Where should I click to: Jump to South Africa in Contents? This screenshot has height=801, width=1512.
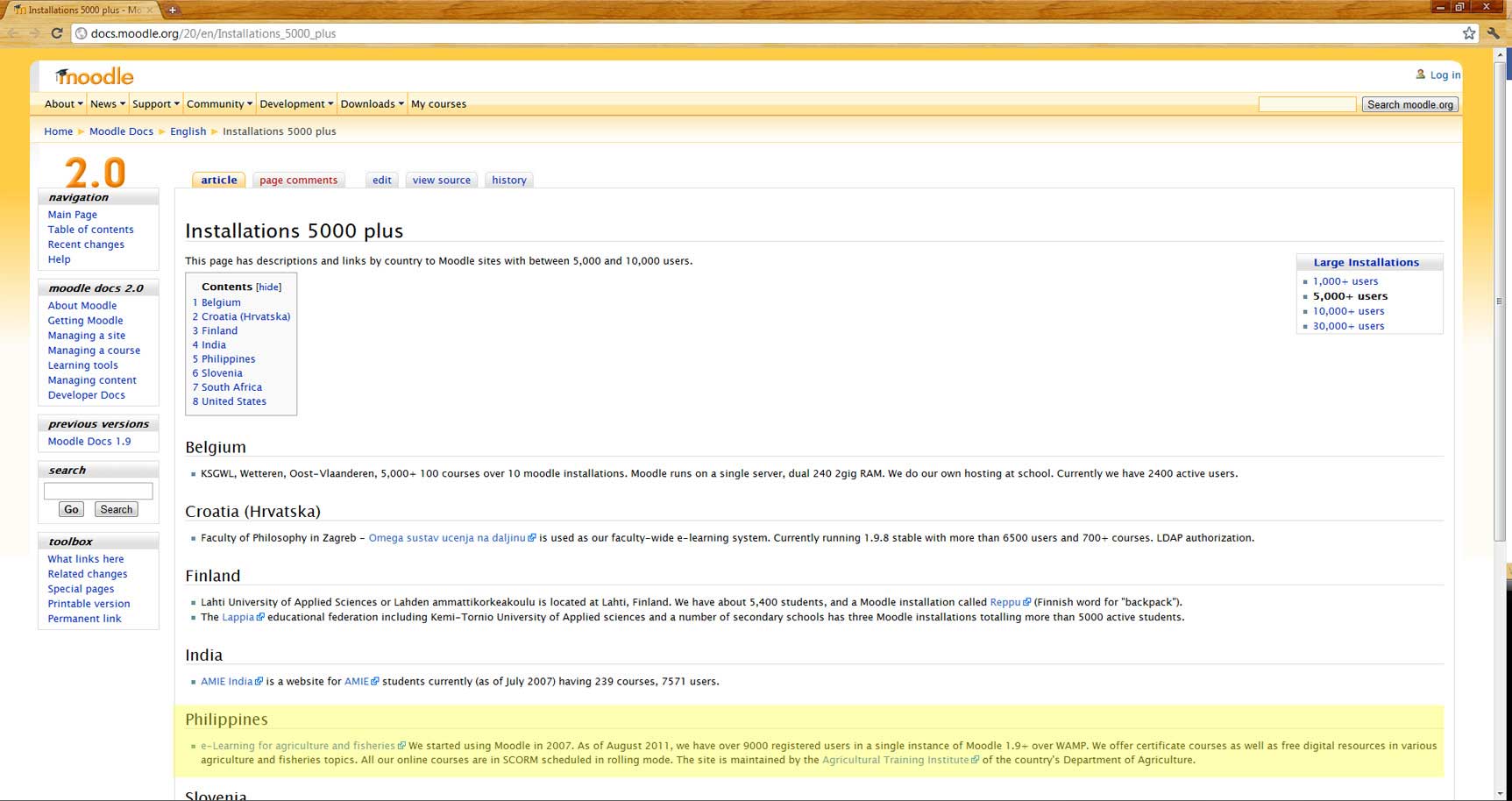228,387
